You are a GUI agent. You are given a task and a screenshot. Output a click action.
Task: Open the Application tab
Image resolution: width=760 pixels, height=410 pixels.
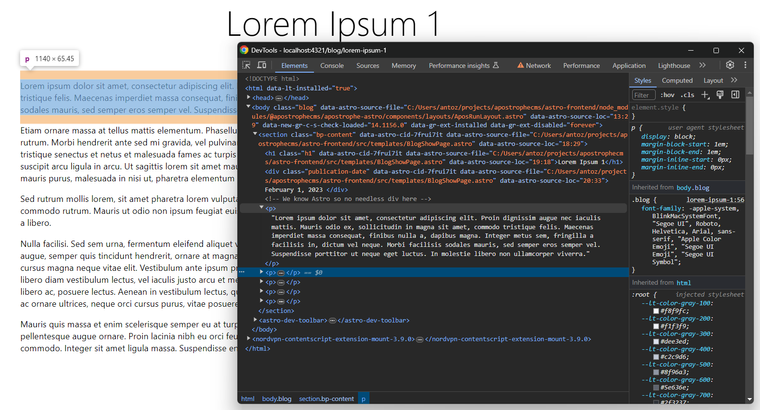(x=629, y=65)
